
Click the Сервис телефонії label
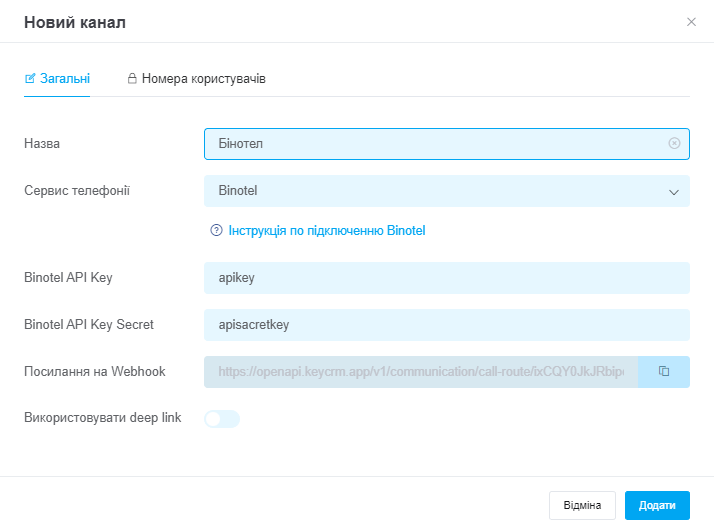77,190
